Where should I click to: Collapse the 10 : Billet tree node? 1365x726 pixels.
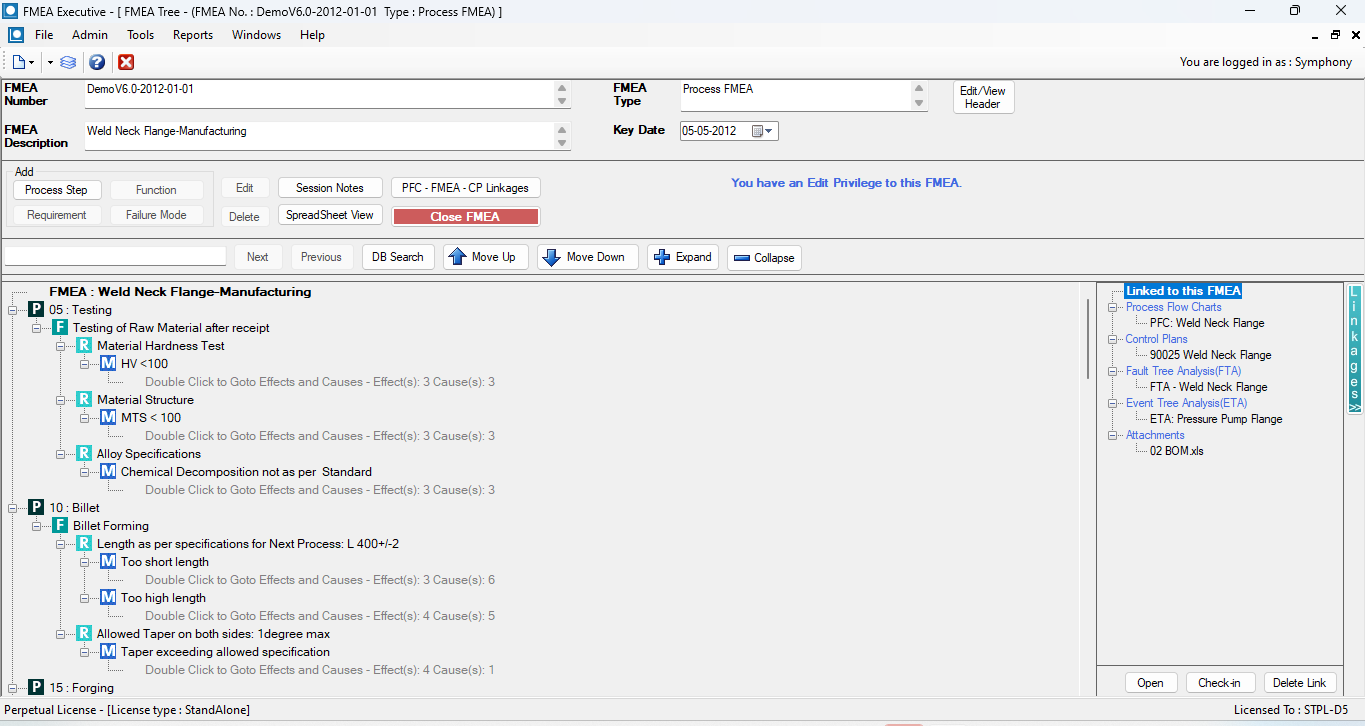click(x=13, y=508)
